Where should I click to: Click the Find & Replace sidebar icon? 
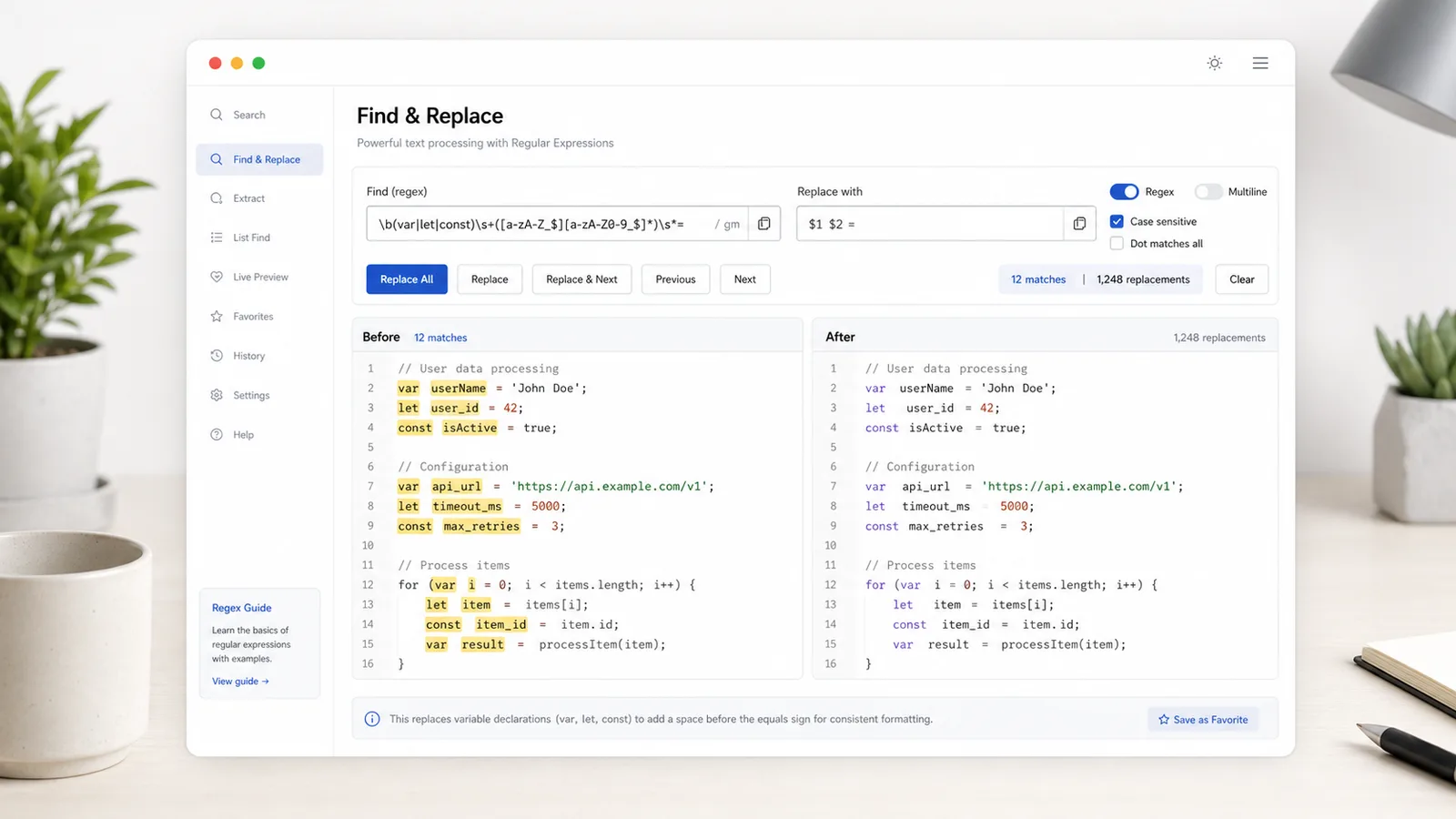pos(217,159)
